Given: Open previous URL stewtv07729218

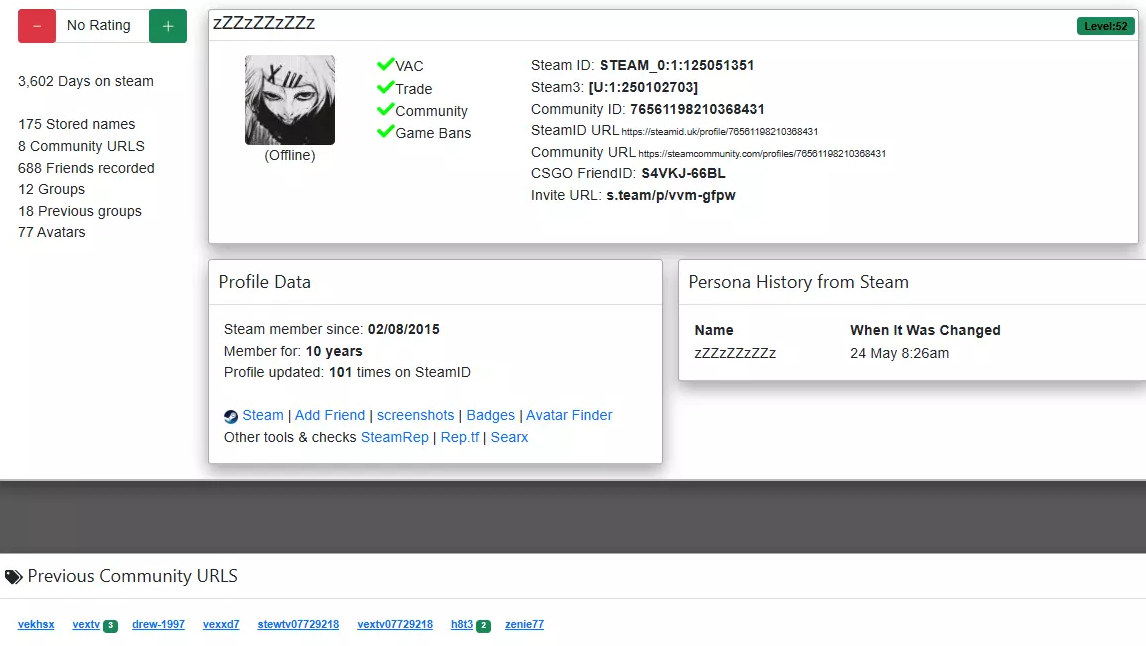Looking at the screenshot, I should coord(298,624).
